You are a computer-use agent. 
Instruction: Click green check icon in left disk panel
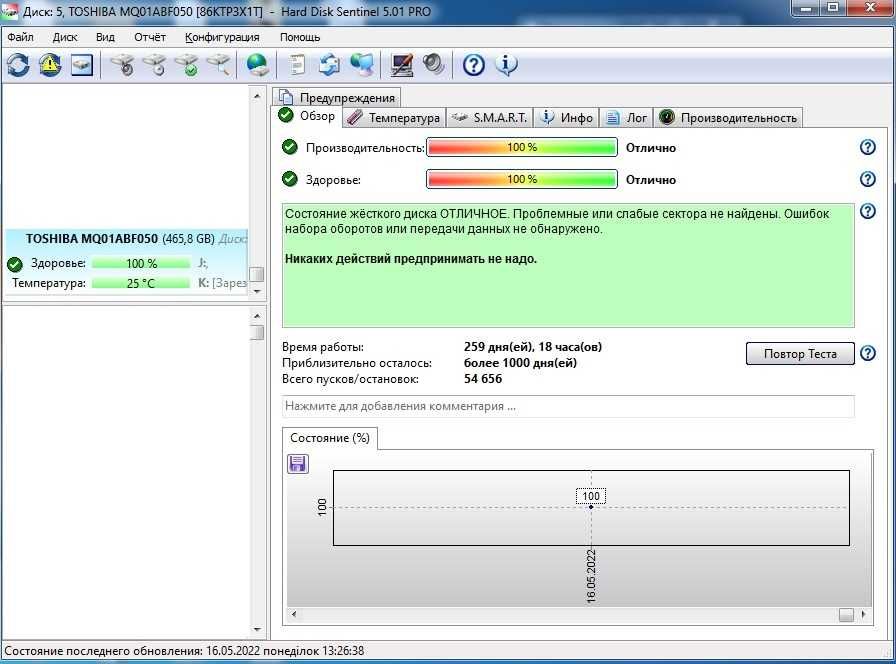[15, 264]
